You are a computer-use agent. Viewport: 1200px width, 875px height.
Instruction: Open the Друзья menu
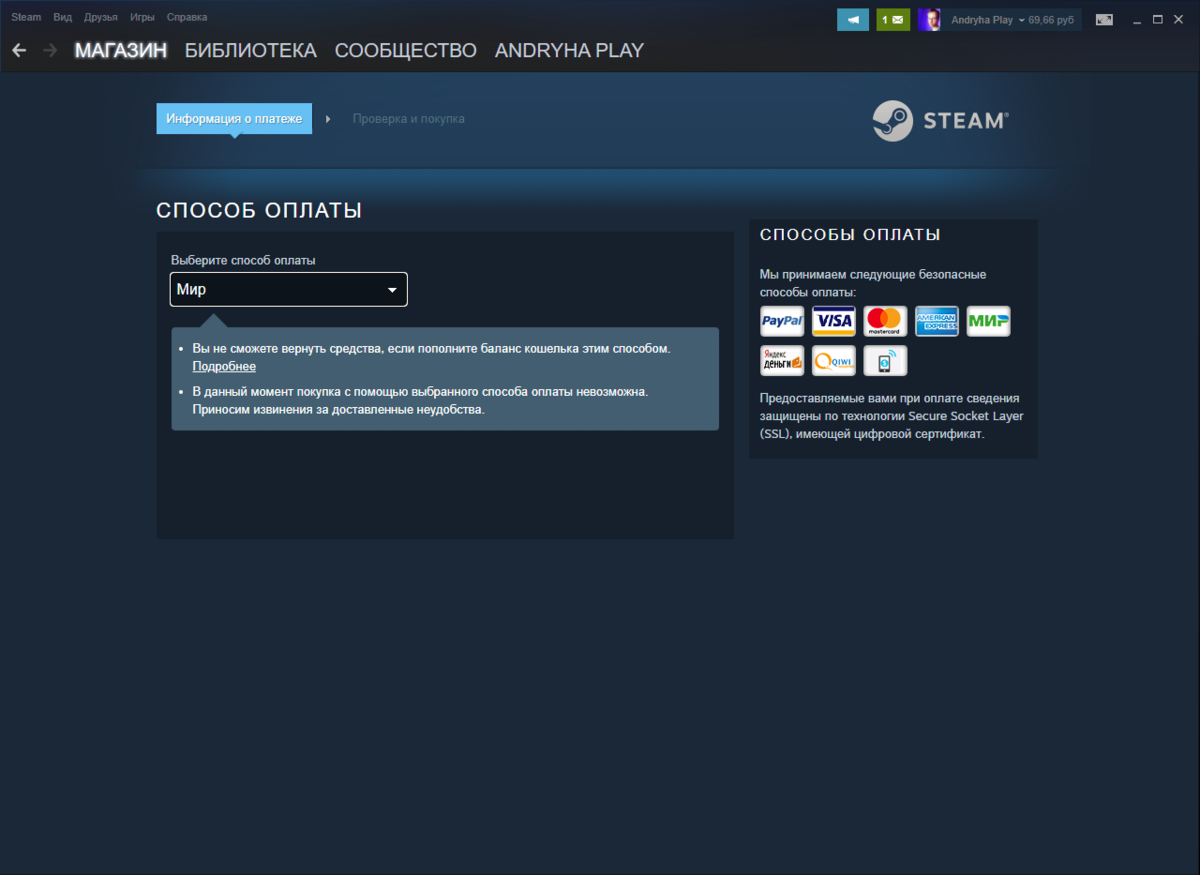[x=101, y=17]
